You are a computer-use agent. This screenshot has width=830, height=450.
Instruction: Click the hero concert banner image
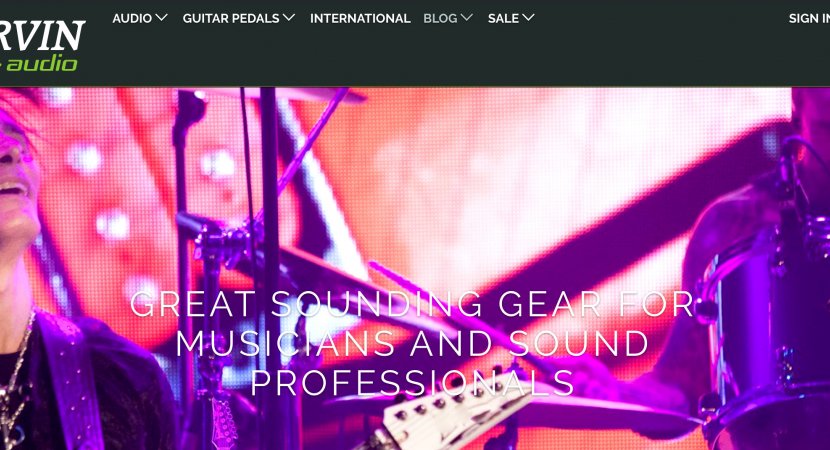pos(415,268)
